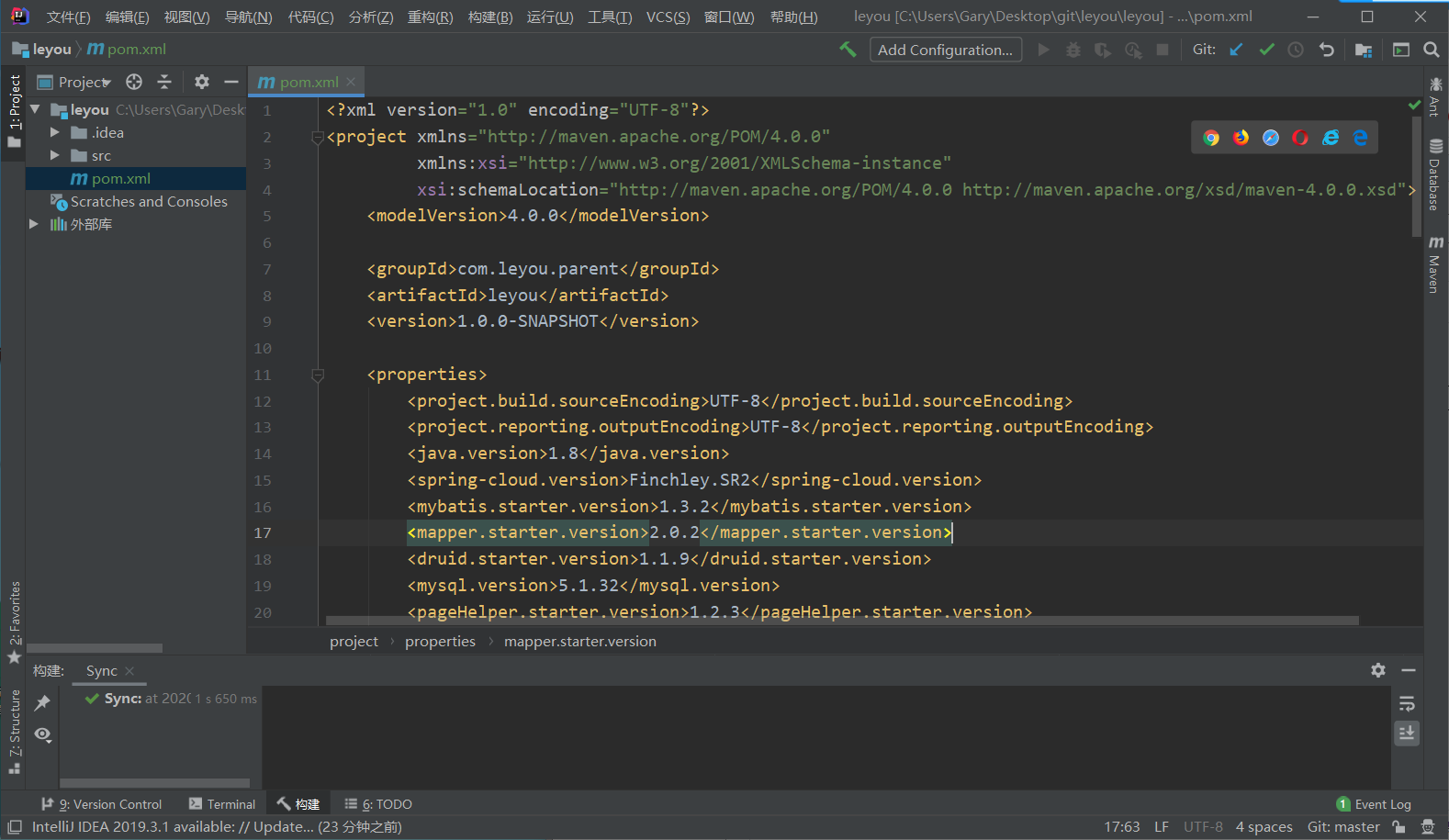Fold the properties block at line 11
1449x840 pixels.
[x=318, y=375]
